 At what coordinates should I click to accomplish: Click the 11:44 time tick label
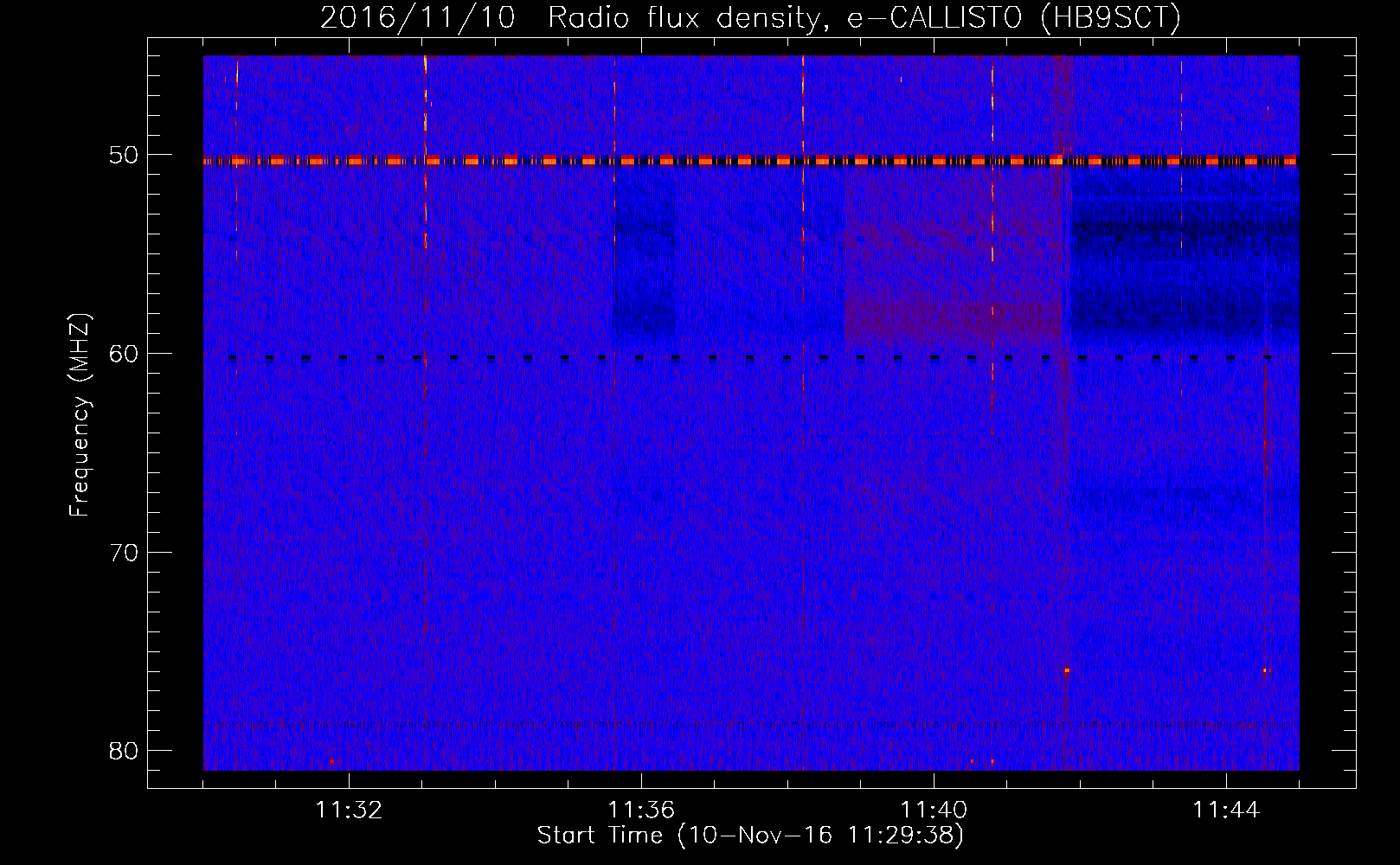click(x=1226, y=811)
